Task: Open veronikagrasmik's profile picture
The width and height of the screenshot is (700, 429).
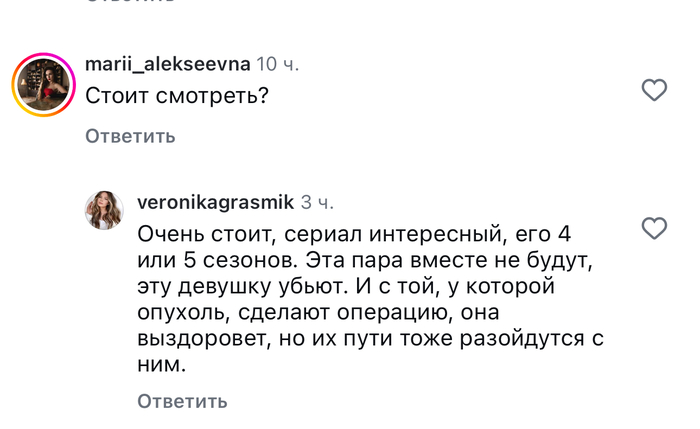Action: coord(104,210)
